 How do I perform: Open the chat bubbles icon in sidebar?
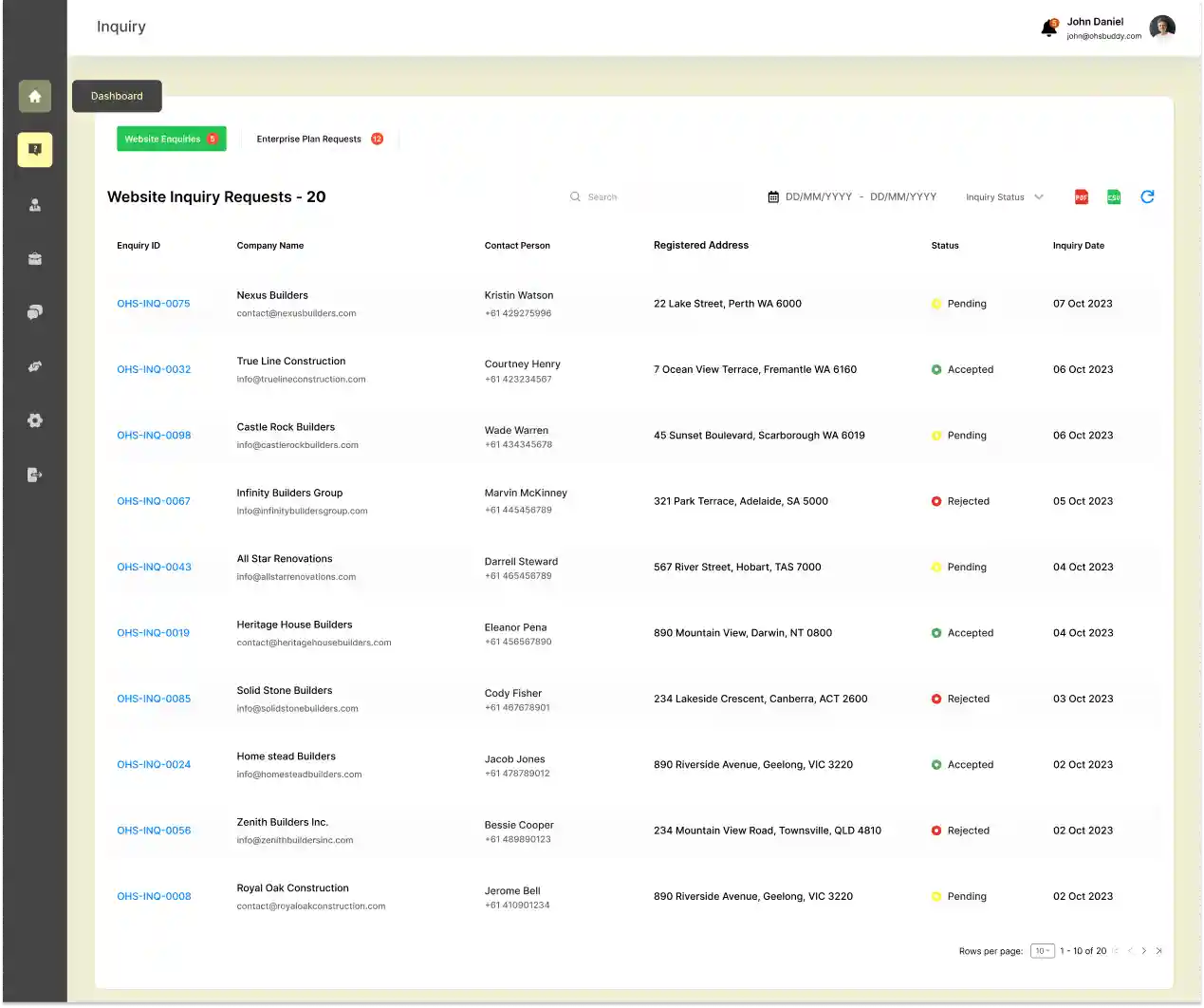[x=35, y=312]
